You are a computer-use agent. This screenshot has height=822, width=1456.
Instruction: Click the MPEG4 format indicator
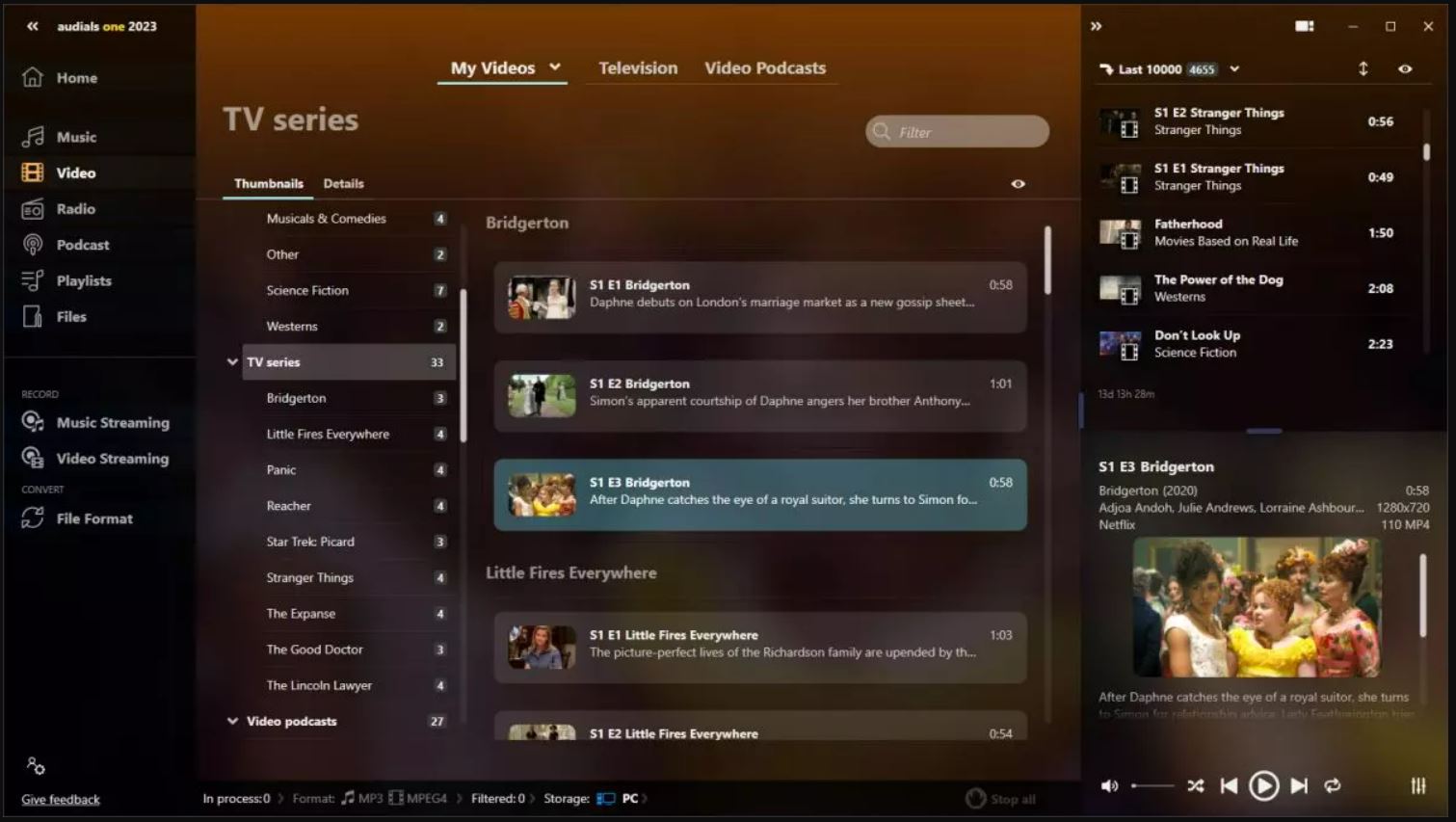[418, 799]
